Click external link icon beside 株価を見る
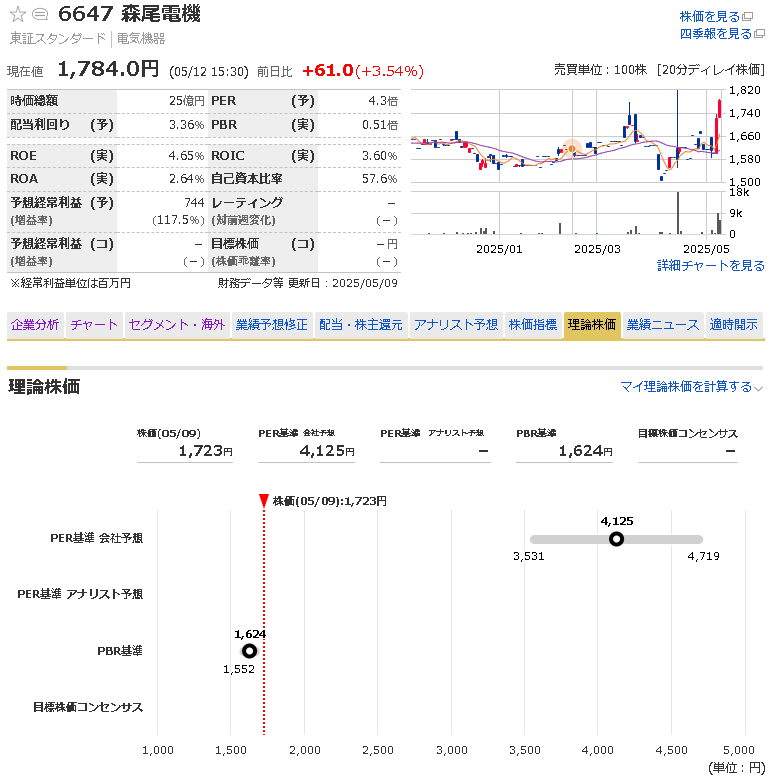Viewport: 773px width, 780px height. point(760,17)
